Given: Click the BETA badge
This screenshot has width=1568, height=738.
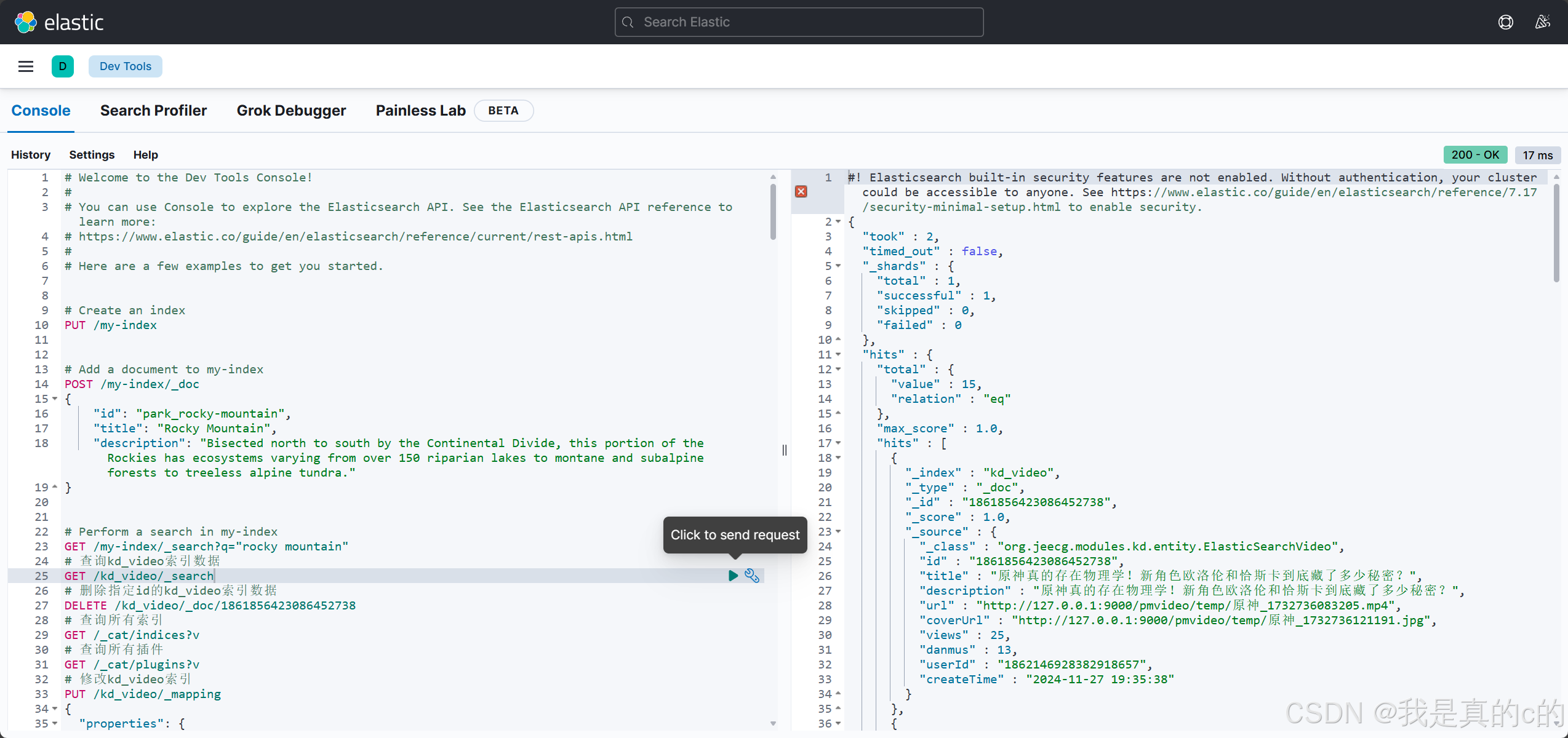Looking at the screenshot, I should tap(503, 111).
